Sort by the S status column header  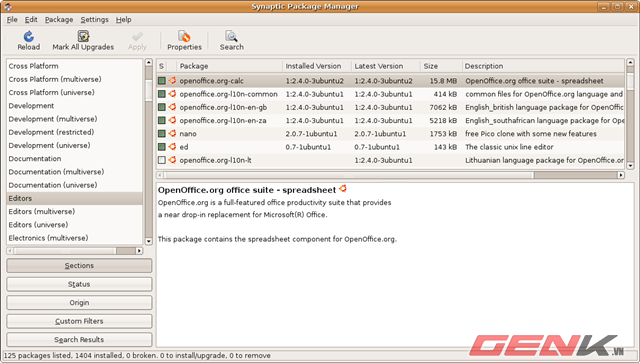(x=161, y=66)
